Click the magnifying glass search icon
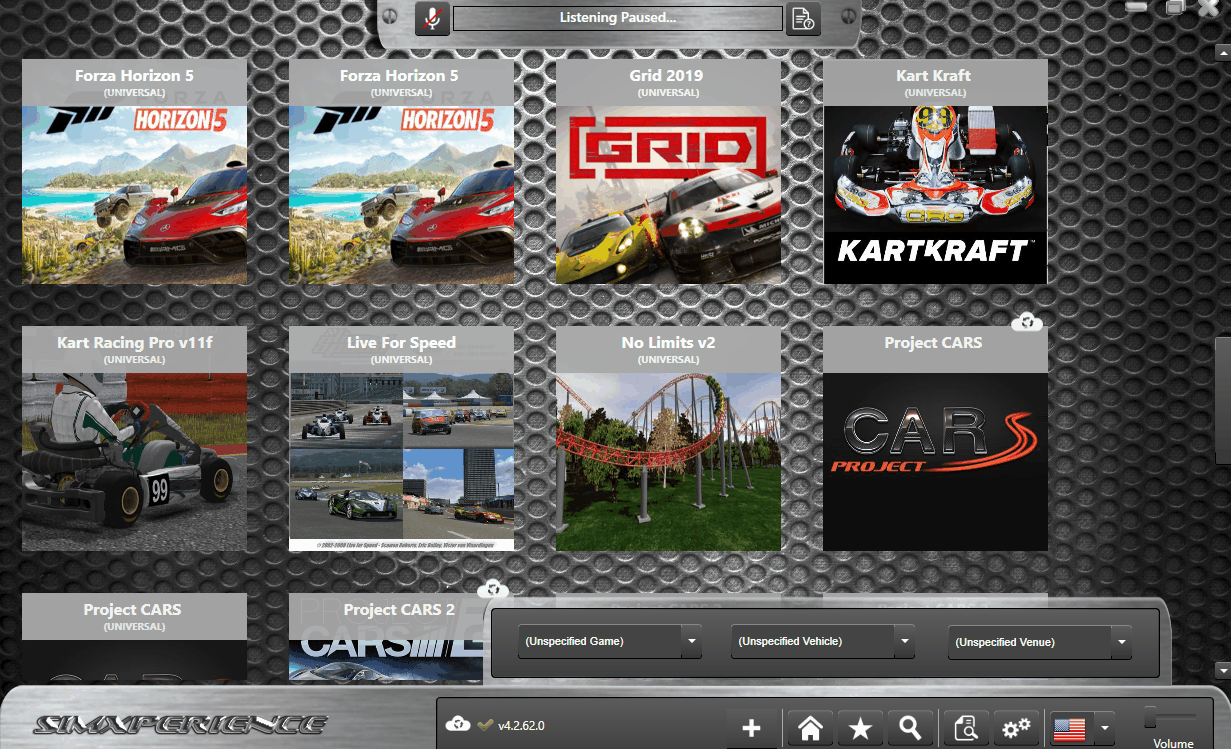 [910, 729]
